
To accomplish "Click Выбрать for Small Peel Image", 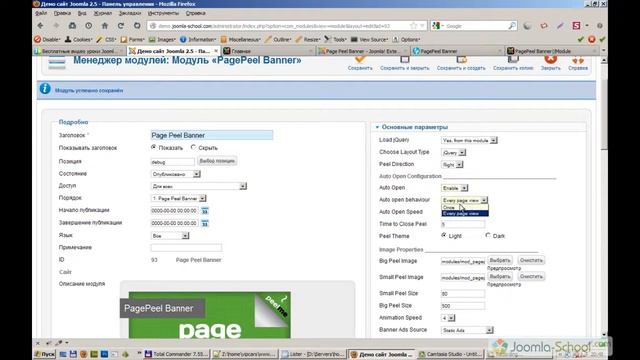I will click(x=500, y=277).
